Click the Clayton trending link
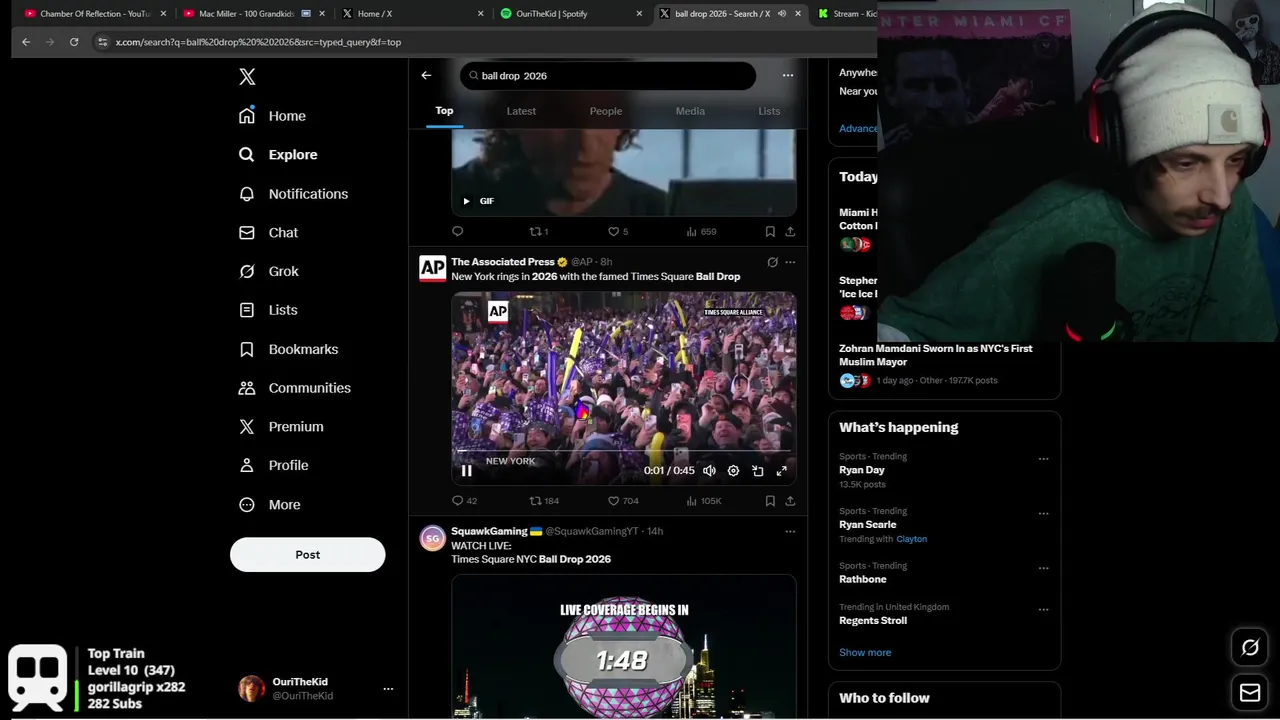The height and width of the screenshot is (720, 1280). (x=911, y=539)
